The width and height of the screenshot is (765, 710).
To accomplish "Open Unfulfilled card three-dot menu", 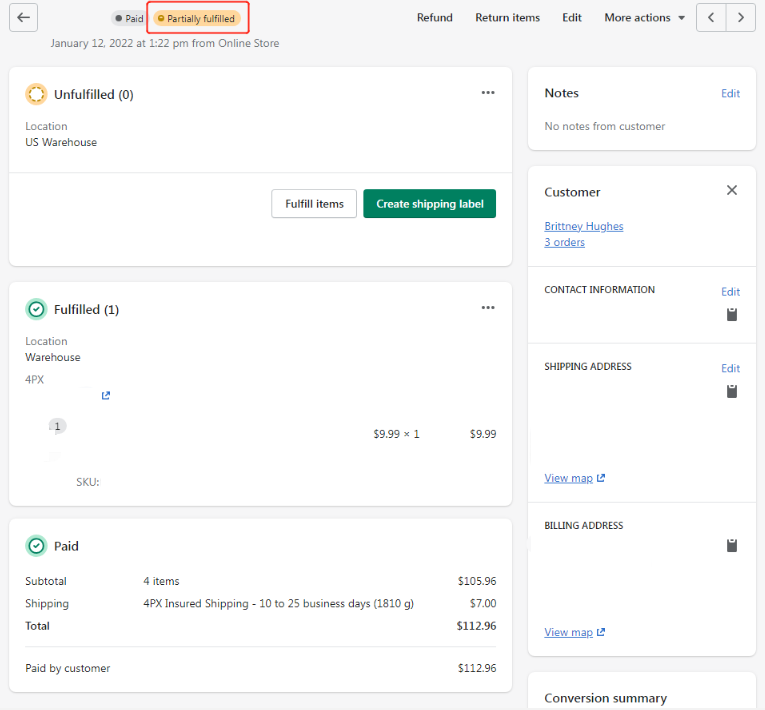I will tap(488, 93).
